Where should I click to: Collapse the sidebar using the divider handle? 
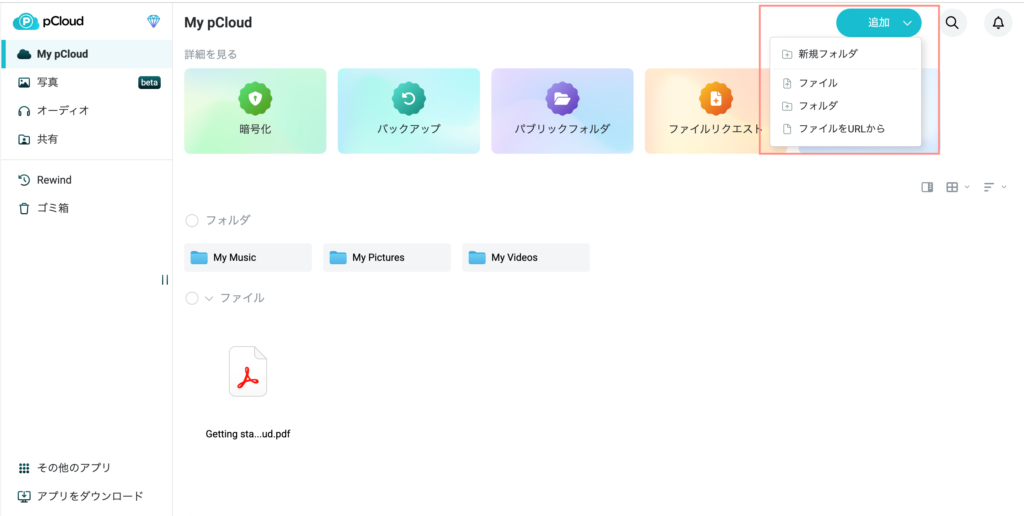pos(164,280)
